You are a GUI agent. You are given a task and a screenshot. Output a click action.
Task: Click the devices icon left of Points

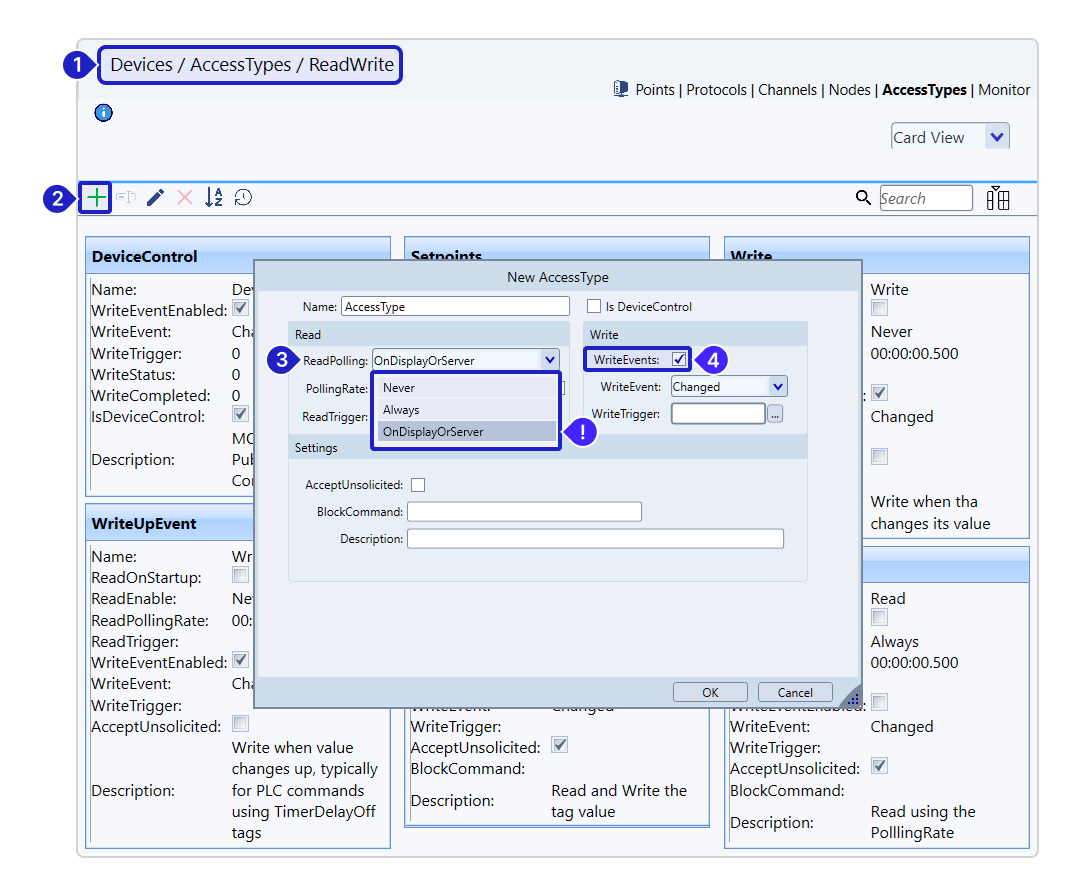coord(621,89)
